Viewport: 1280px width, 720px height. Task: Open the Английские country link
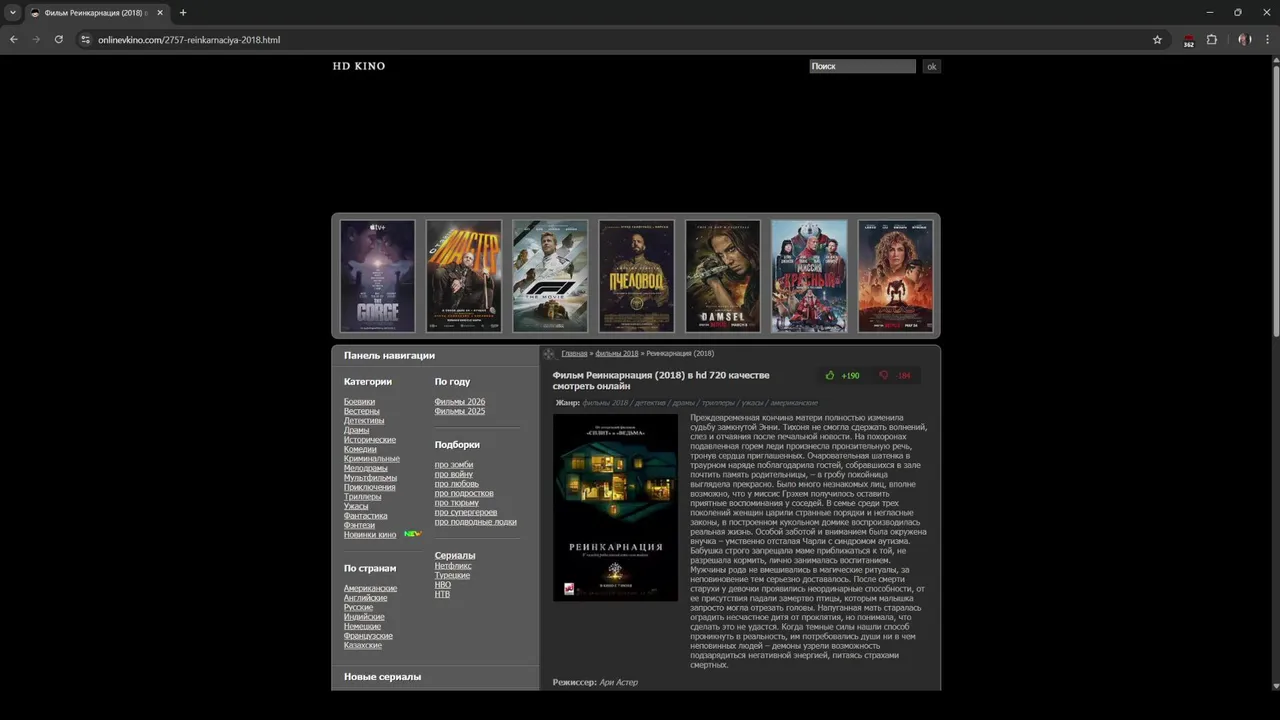[x=365, y=598]
